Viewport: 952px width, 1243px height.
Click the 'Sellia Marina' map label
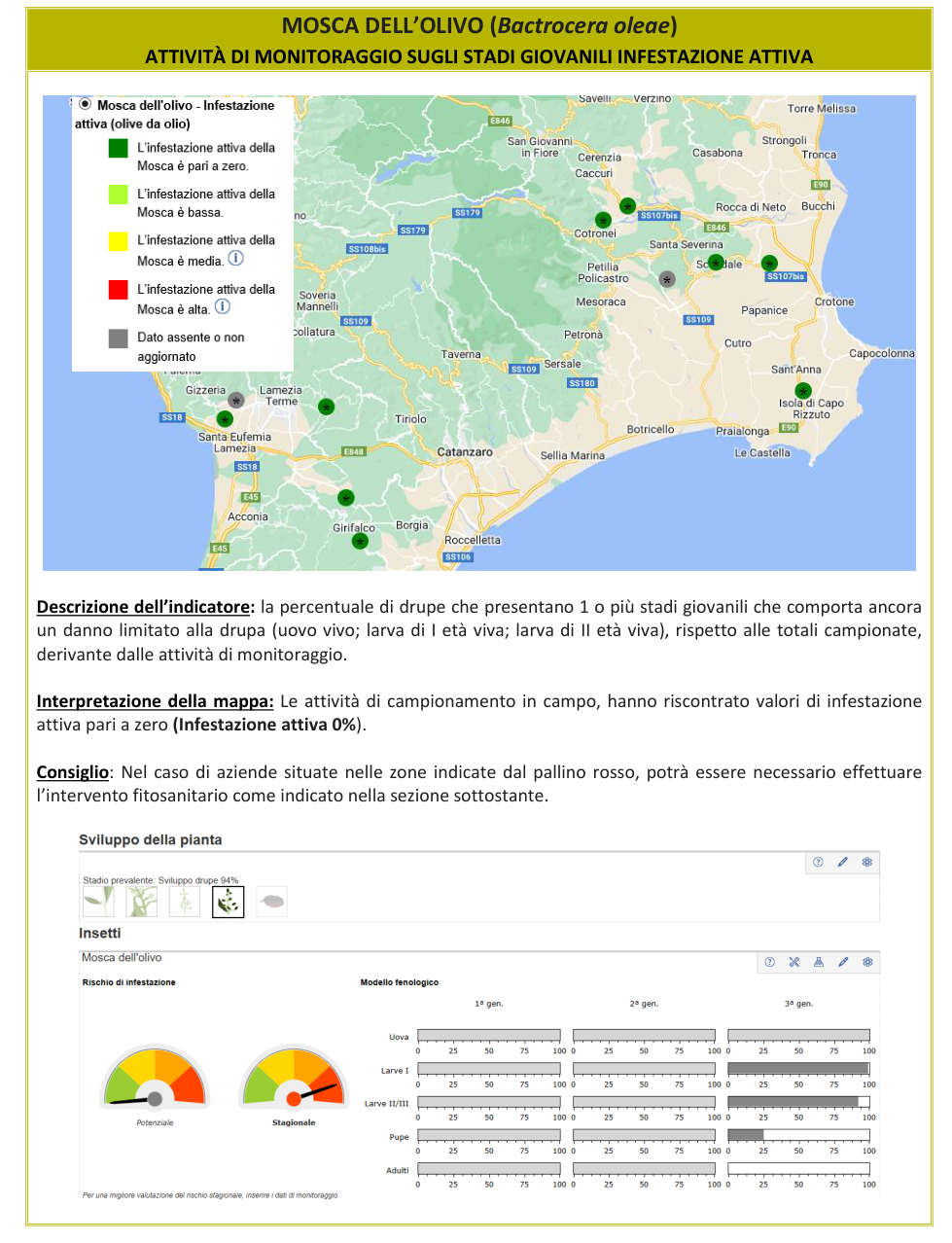[573, 455]
